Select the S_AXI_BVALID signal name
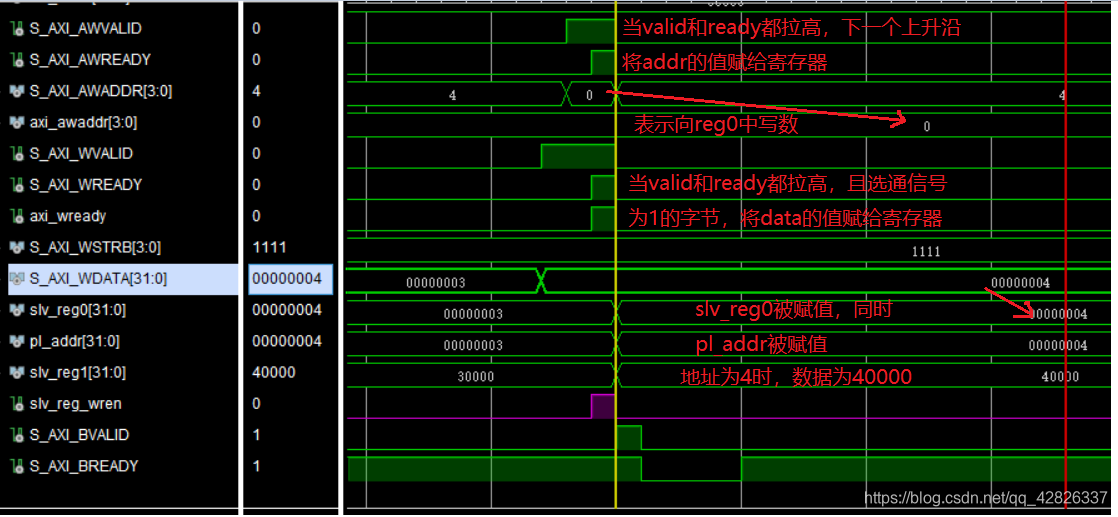1118x517 pixels. 79,435
